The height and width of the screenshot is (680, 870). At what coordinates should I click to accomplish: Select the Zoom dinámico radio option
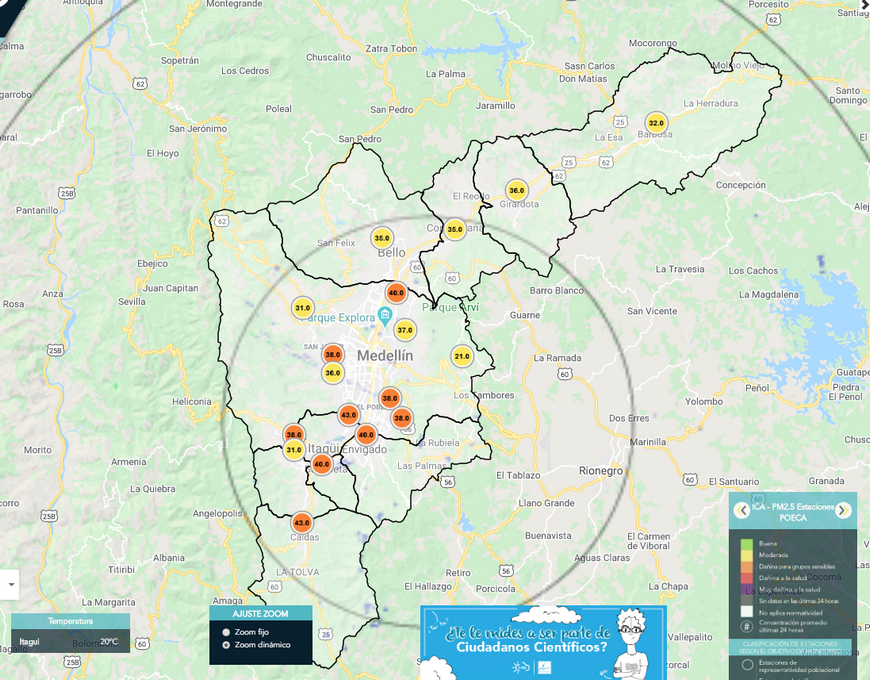point(226,645)
